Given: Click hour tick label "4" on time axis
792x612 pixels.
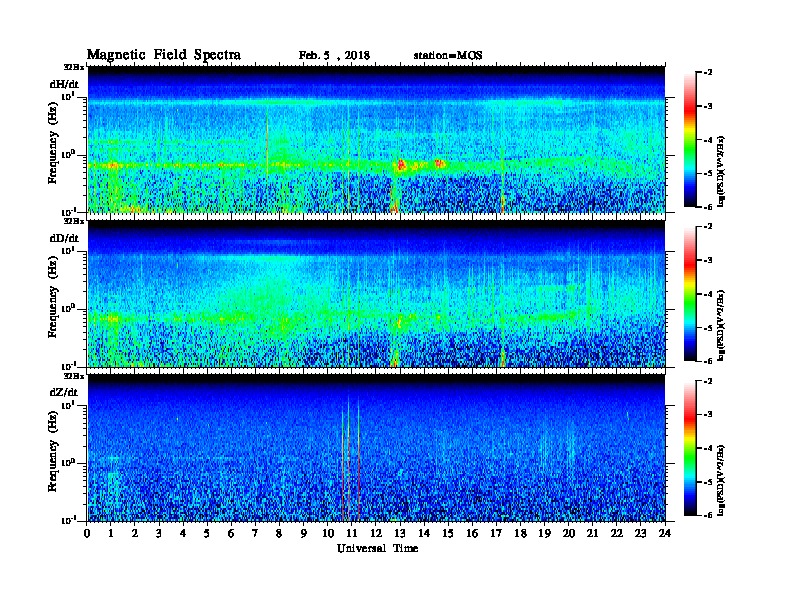Looking at the screenshot, I should pos(183,533).
